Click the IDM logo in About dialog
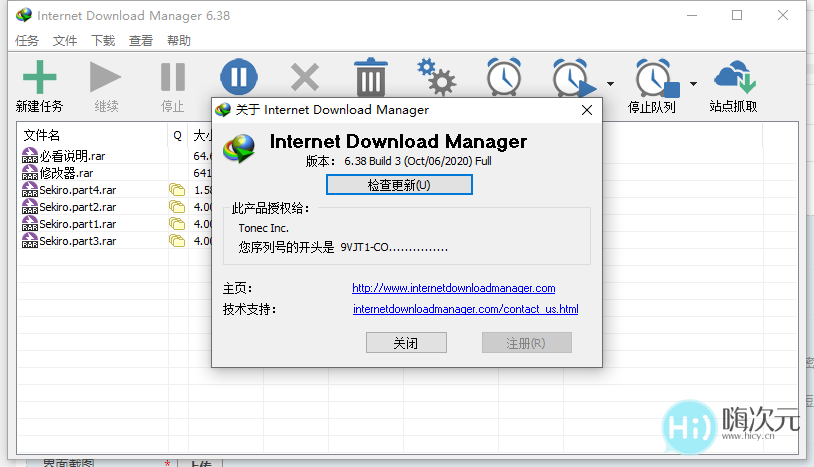 point(239,148)
